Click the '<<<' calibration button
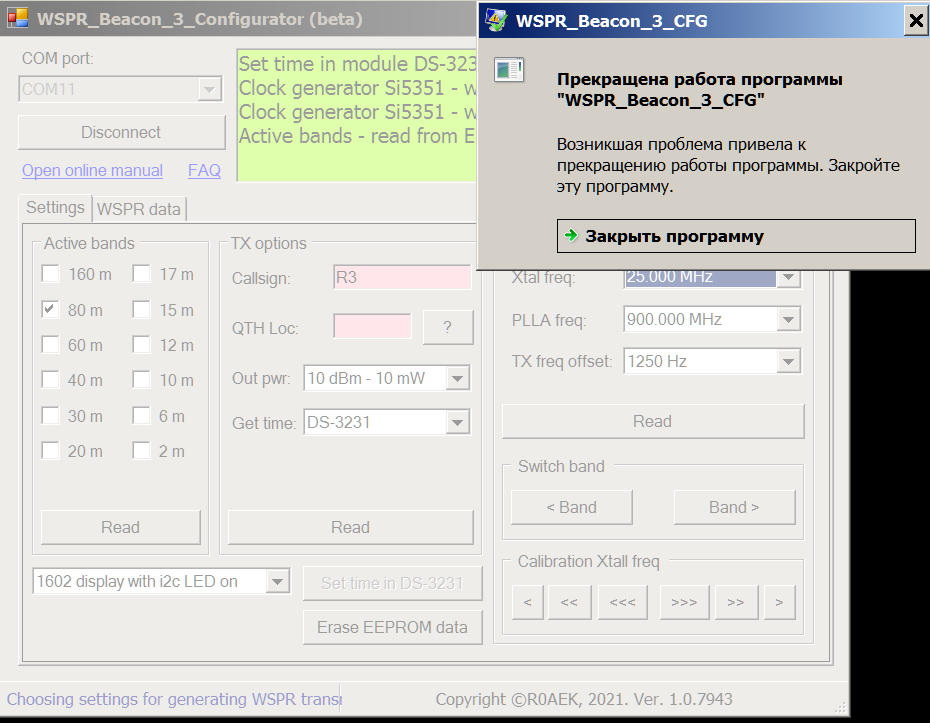This screenshot has height=723, width=930. [x=623, y=602]
